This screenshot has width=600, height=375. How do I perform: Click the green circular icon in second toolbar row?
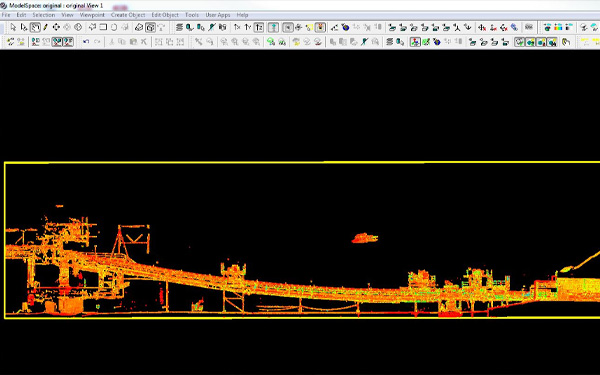[x=271, y=42]
